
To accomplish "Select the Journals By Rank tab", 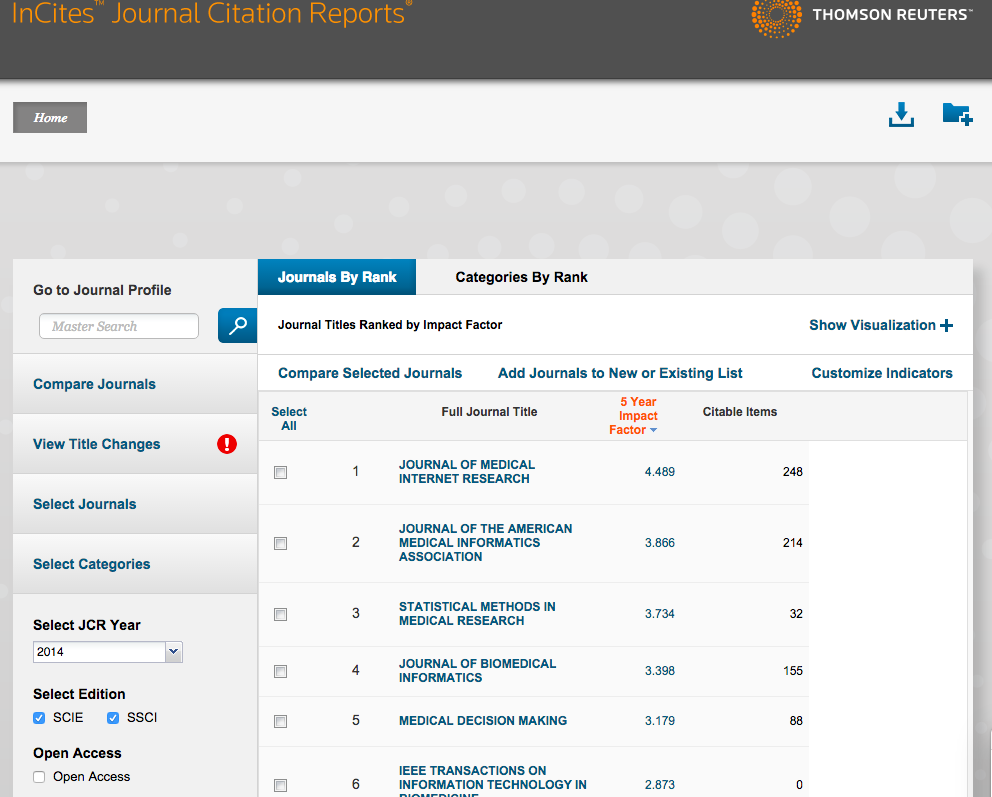I will pyautogui.click(x=337, y=277).
